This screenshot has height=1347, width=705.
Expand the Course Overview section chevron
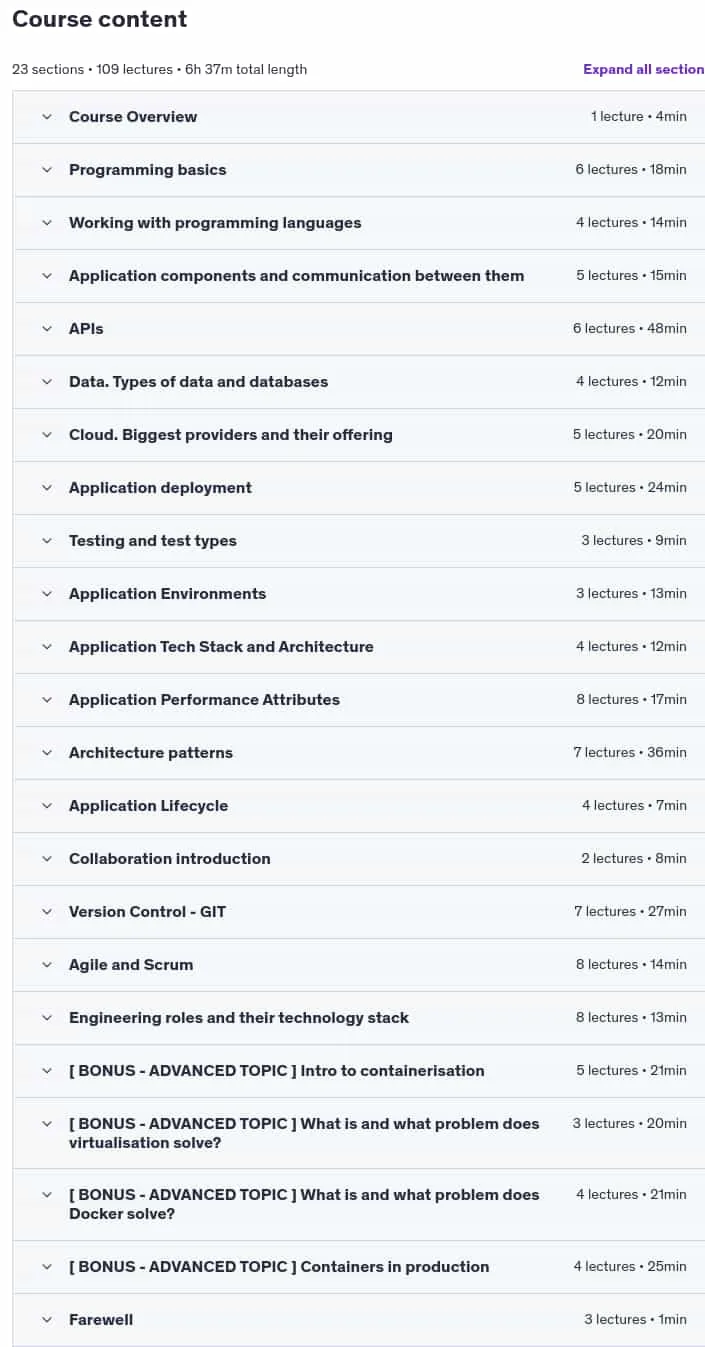[46, 117]
